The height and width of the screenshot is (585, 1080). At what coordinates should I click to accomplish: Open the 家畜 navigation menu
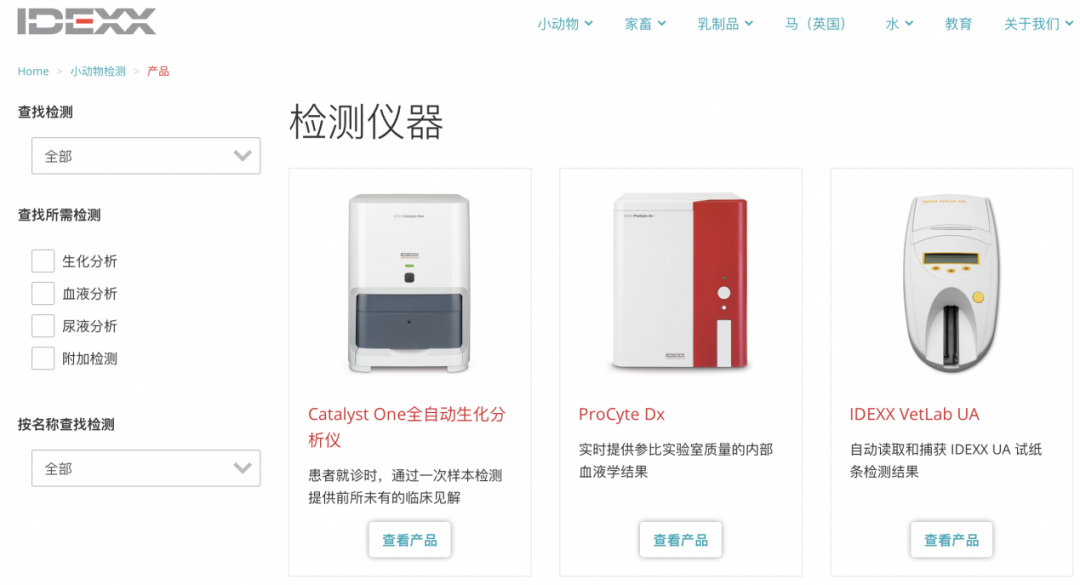645,24
